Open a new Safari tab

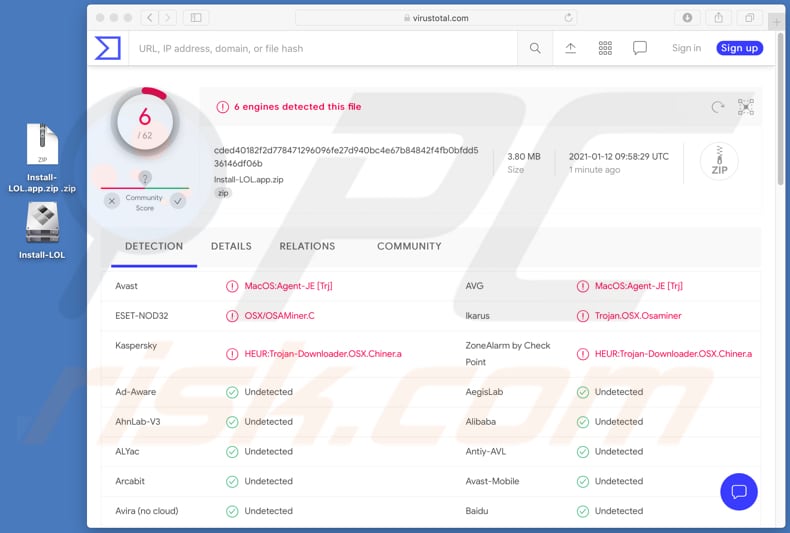click(776, 22)
